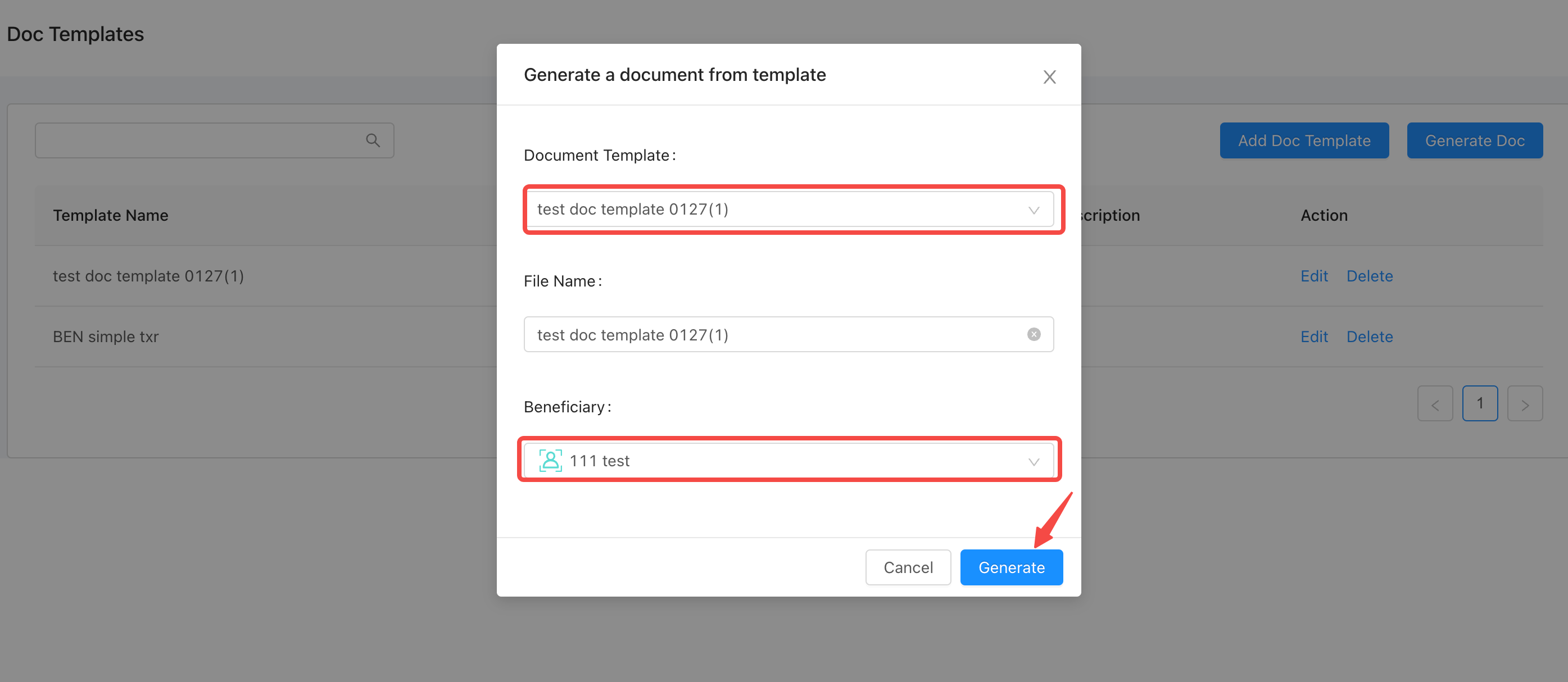Delete the BEN simple txr template
The height and width of the screenshot is (682, 1568).
pos(1369,337)
